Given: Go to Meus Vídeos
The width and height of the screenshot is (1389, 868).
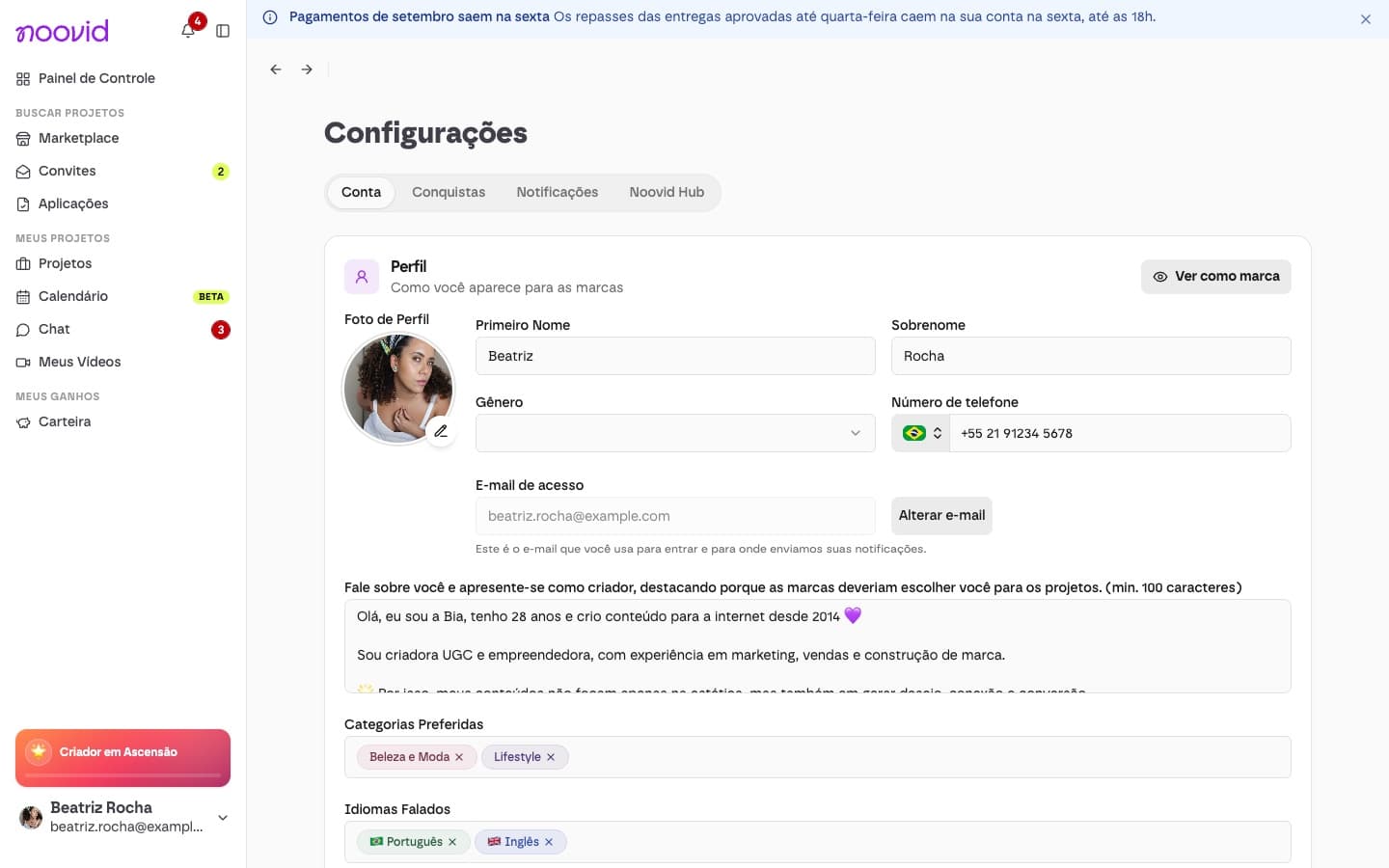Looking at the screenshot, I should pos(123,362).
